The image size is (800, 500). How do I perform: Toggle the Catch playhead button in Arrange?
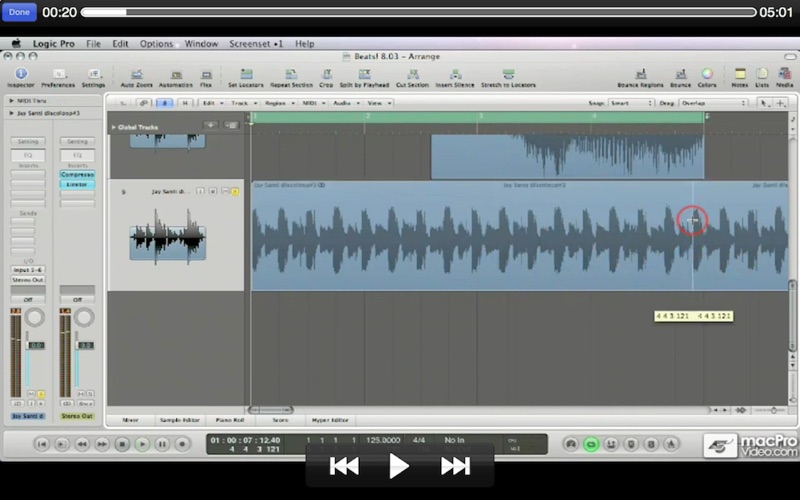pyautogui.click(x=164, y=103)
